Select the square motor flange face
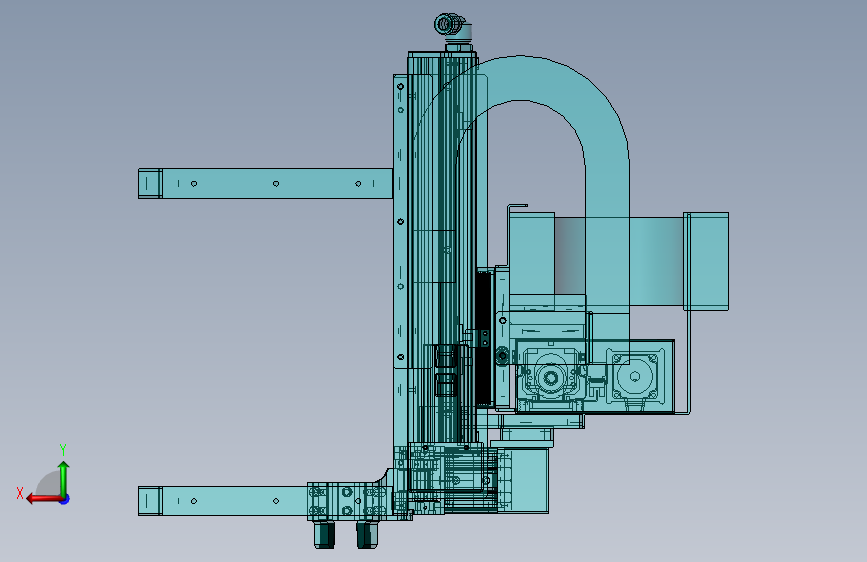This screenshot has height=562, width=867. pyautogui.click(x=635, y=376)
